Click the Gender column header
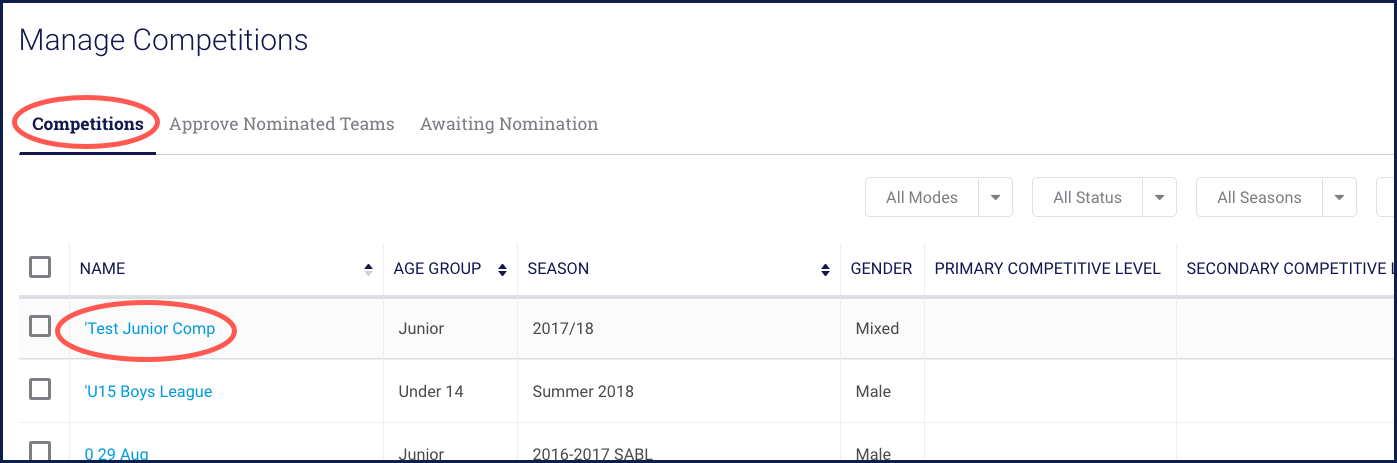1397x463 pixels. click(881, 268)
